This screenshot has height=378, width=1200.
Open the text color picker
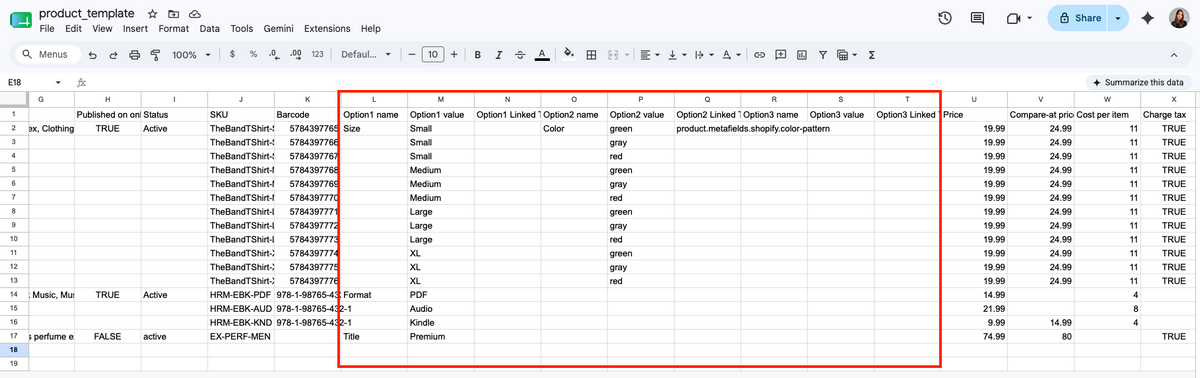(541, 54)
